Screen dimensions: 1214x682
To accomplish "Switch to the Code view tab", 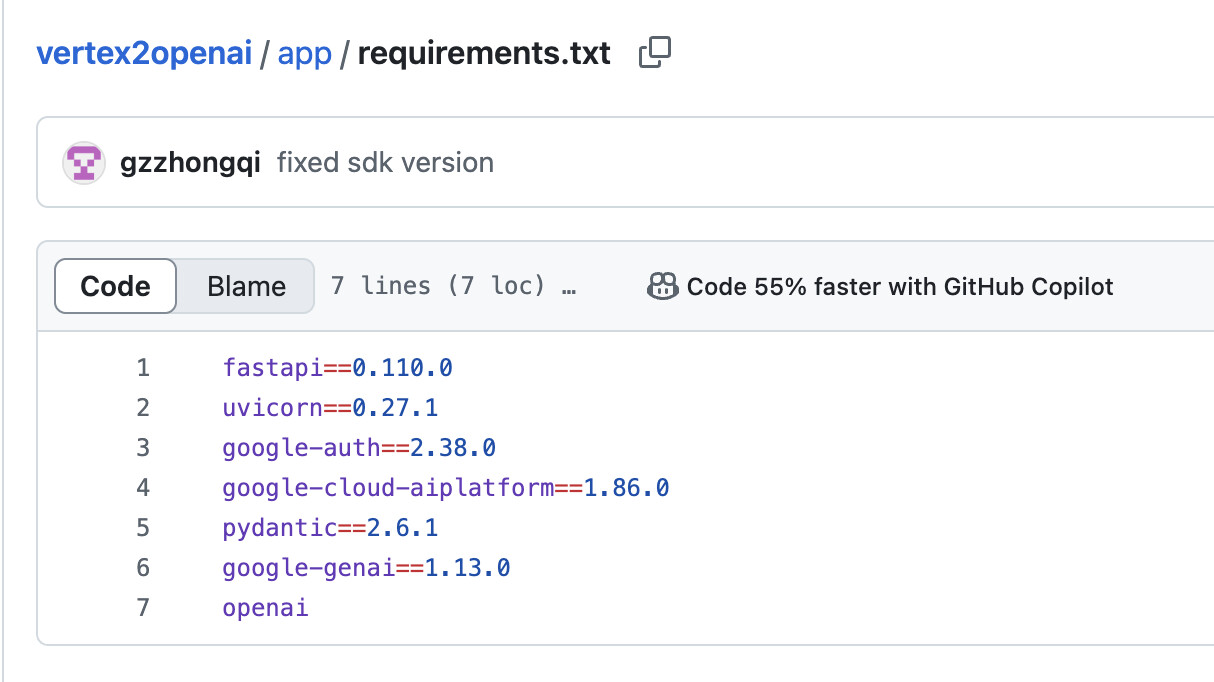I will tap(115, 287).
